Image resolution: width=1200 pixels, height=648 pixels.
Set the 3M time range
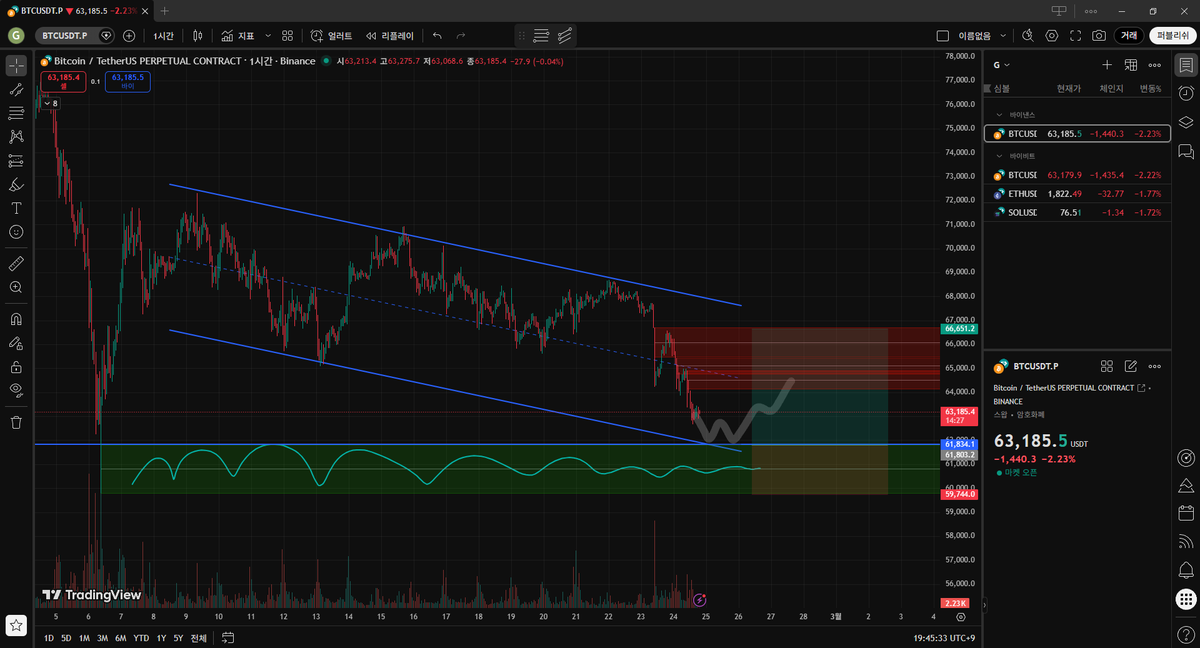[102, 637]
